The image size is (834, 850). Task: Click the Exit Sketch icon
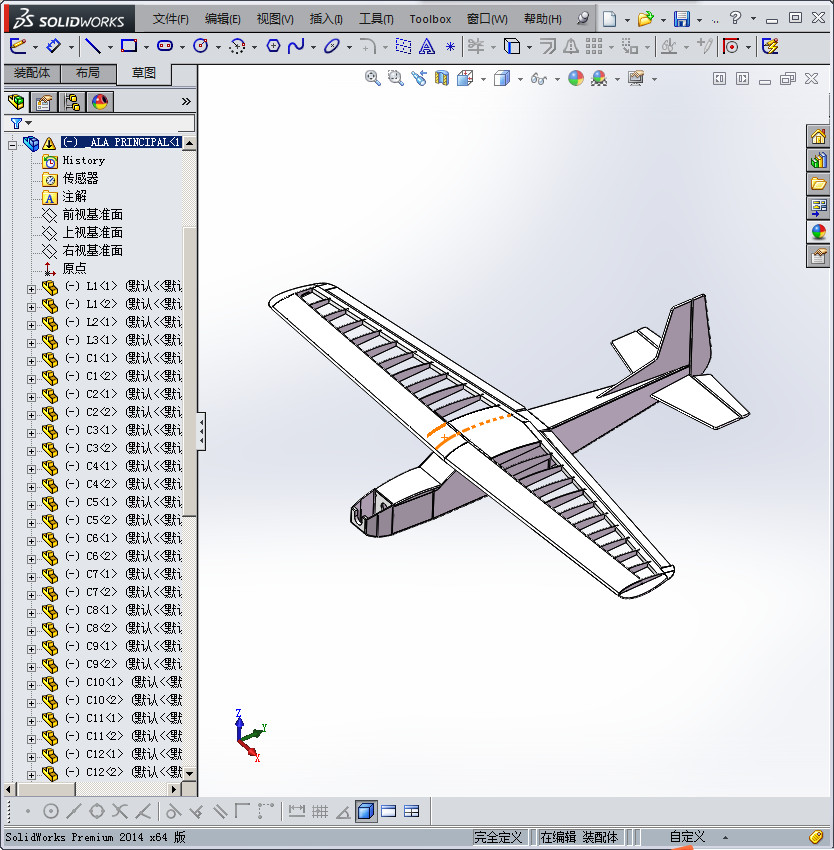coord(18,47)
